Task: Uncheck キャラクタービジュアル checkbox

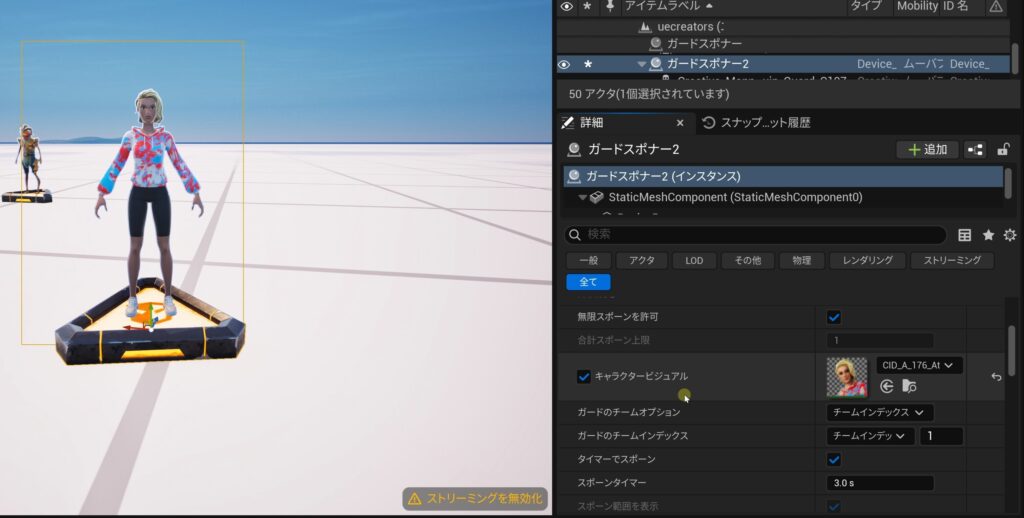Action: tap(584, 376)
